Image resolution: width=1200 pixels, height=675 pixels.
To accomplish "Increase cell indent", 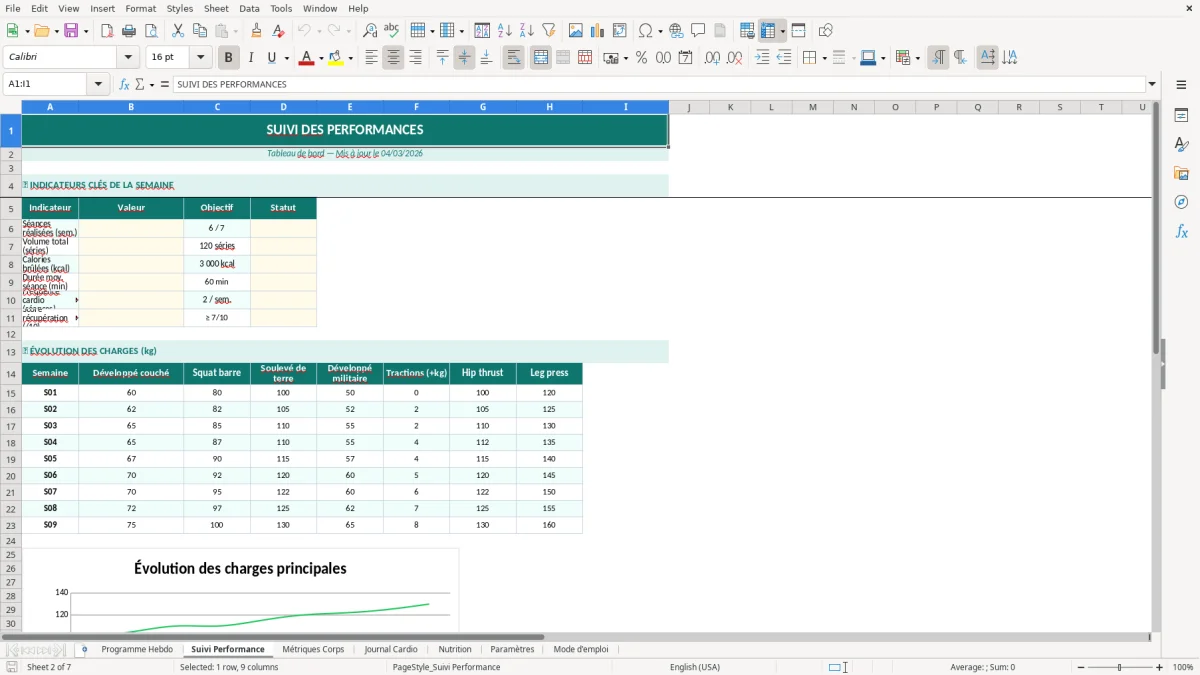I will click(x=762, y=58).
